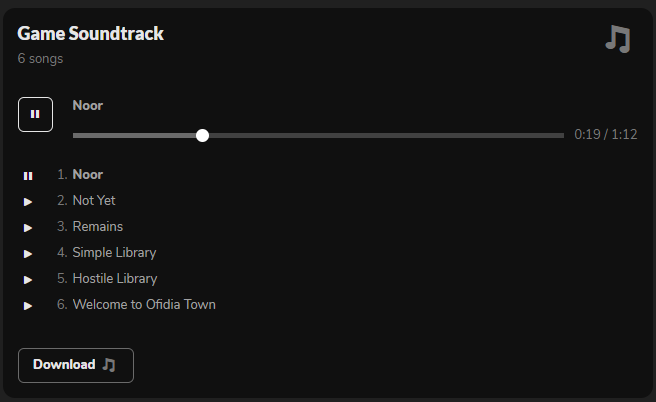Screen dimensions: 656x402
Task: Download the game soundtrack
Action: 76,365
